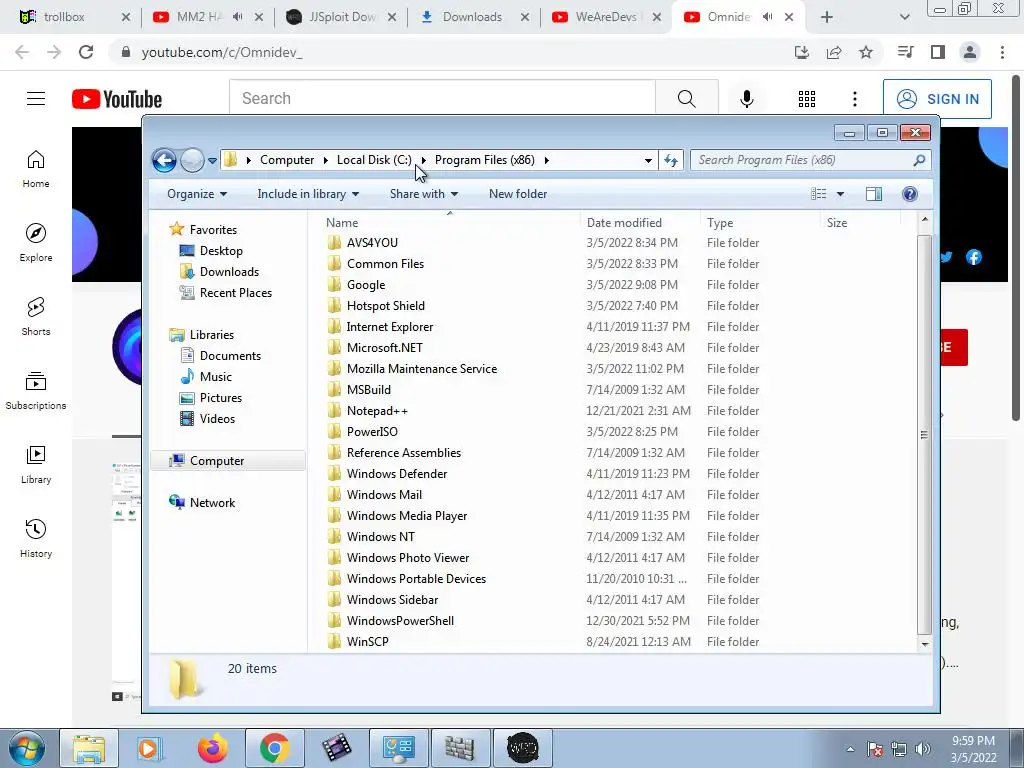The image size is (1024, 768).
Task: Click the YouTube search magnifier button
Action: pos(686,99)
